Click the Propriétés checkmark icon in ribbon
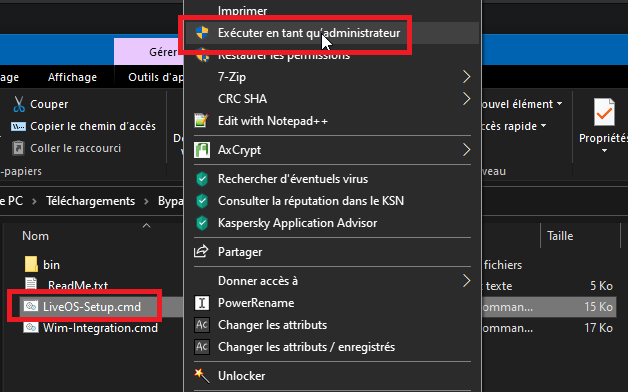 point(604,113)
